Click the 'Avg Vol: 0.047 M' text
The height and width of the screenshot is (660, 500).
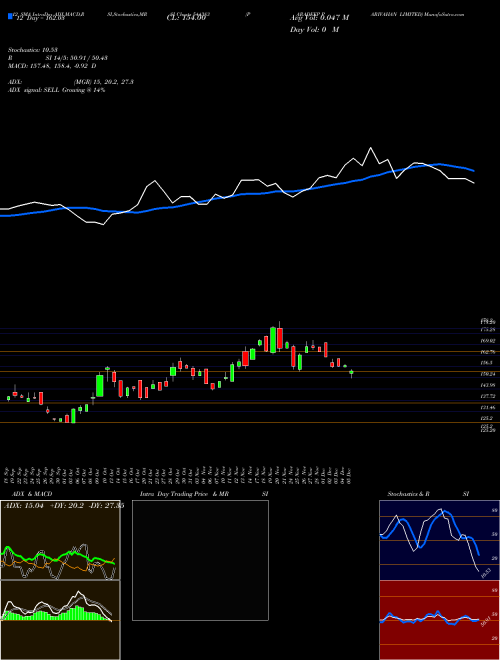pyautogui.click(x=319, y=18)
